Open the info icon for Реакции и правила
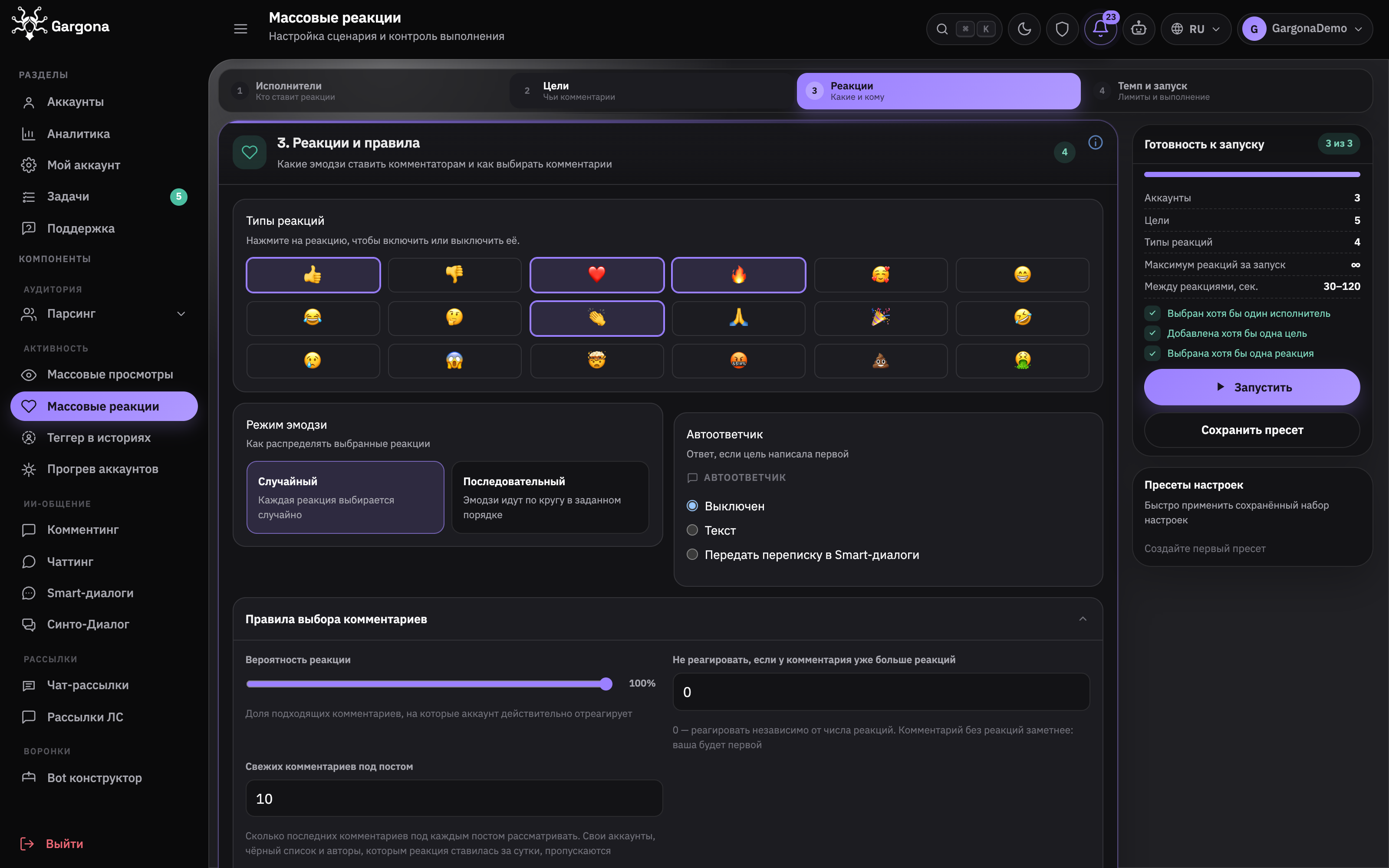This screenshot has height=868, width=1389. click(1095, 142)
